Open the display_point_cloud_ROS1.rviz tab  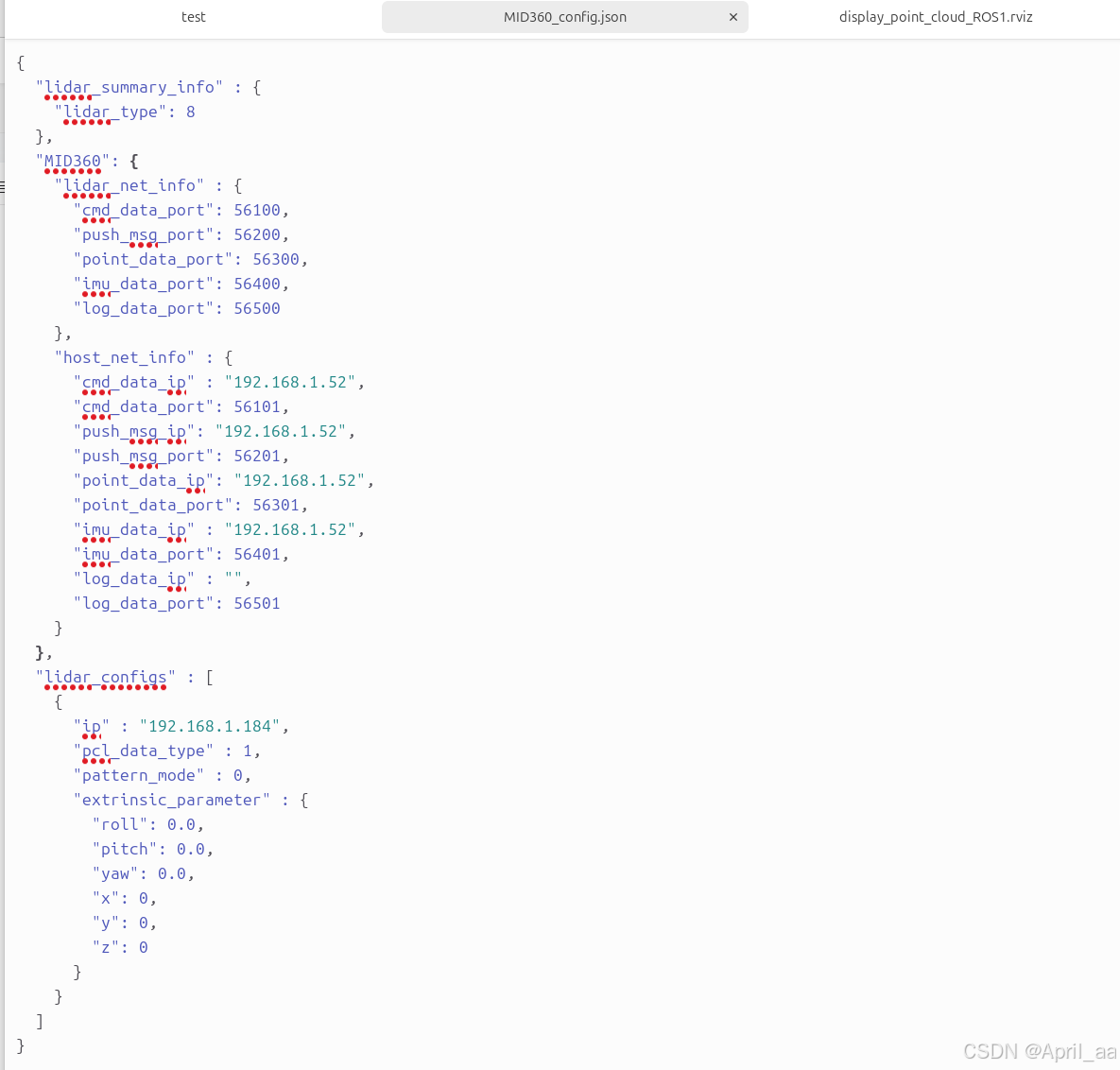(935, 17)
